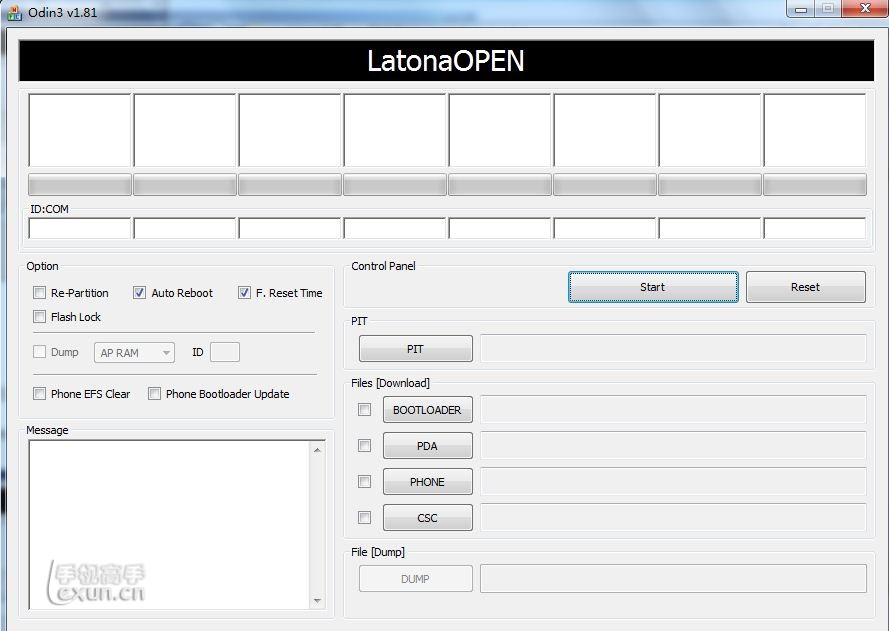Click the first device status box
Screen dimensions: 889x631
coord(80,130)
